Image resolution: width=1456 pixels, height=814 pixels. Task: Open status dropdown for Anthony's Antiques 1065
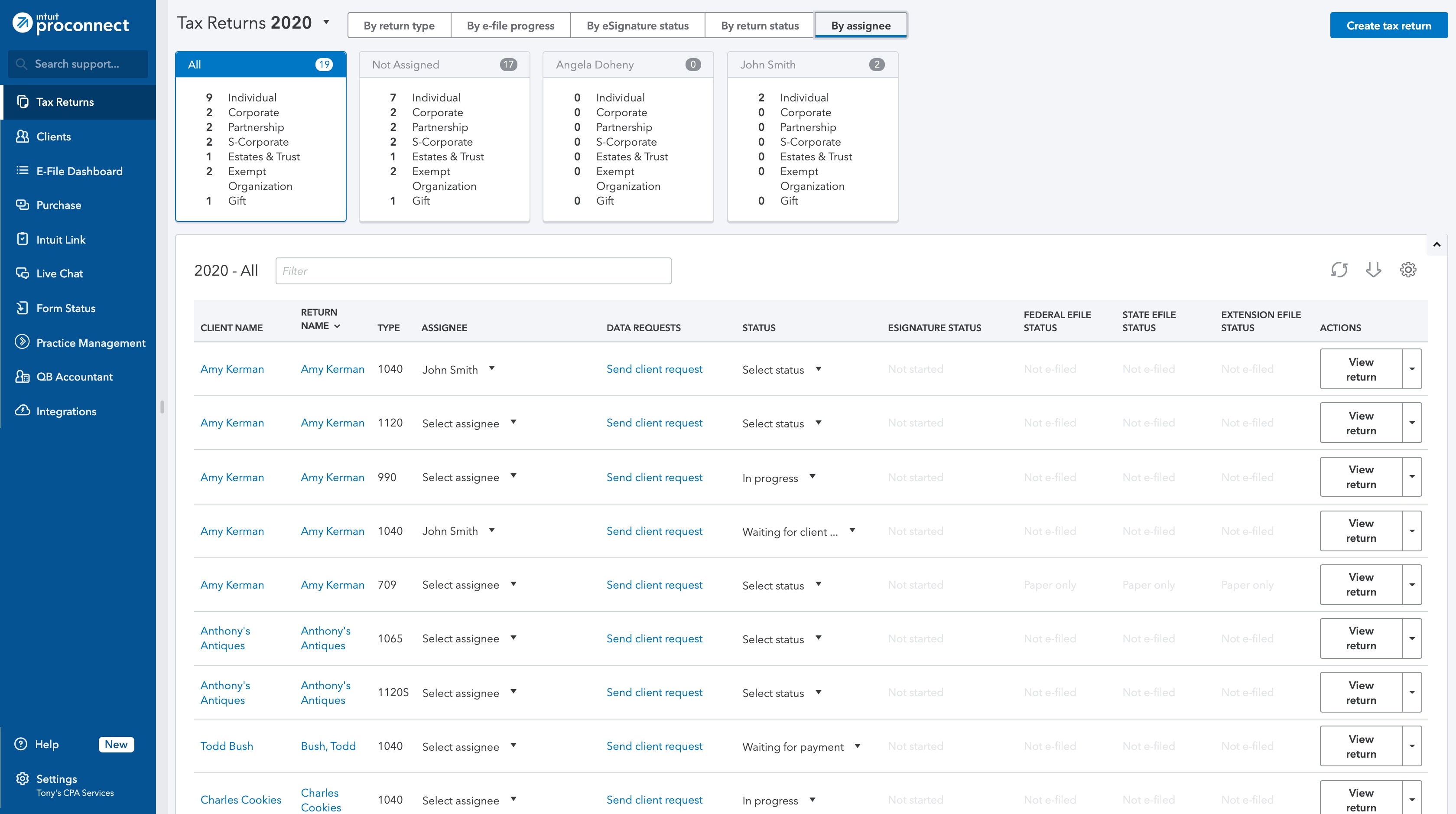coord(782,639)
